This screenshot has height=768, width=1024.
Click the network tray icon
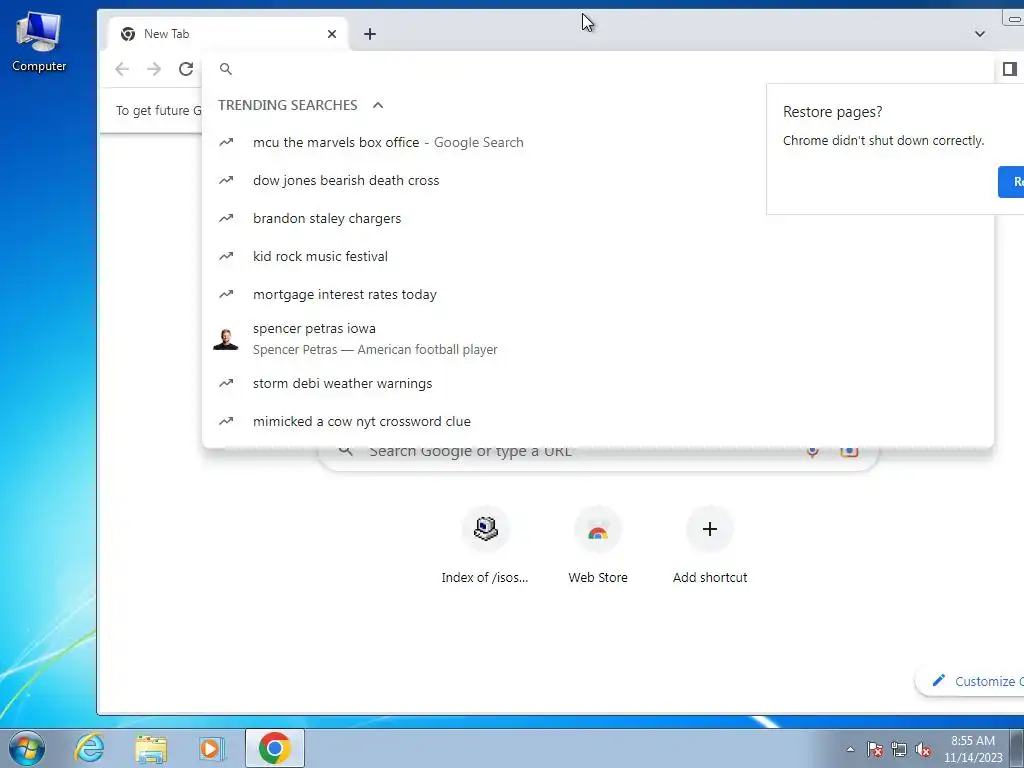(x=899, y=749)
